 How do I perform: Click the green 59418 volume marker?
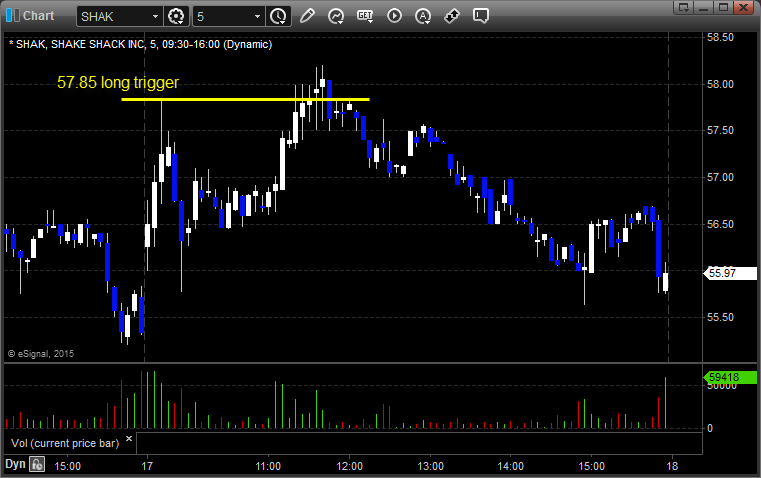[x=729, y=377]
